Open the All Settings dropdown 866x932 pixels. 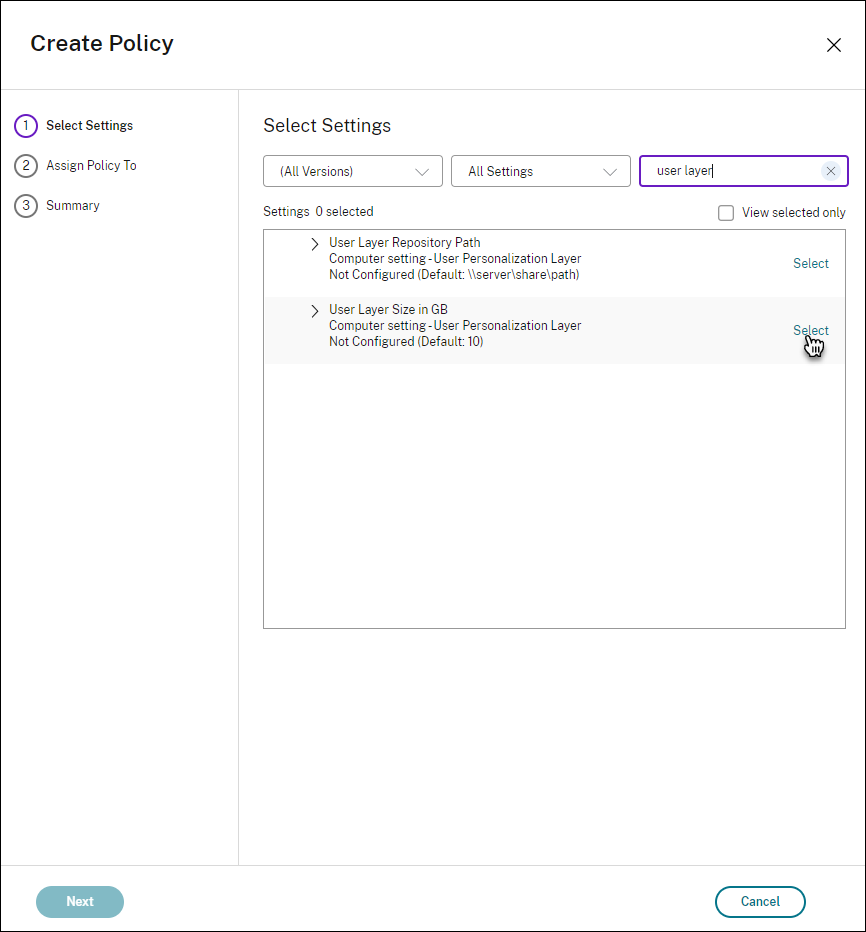coord(540,171)
